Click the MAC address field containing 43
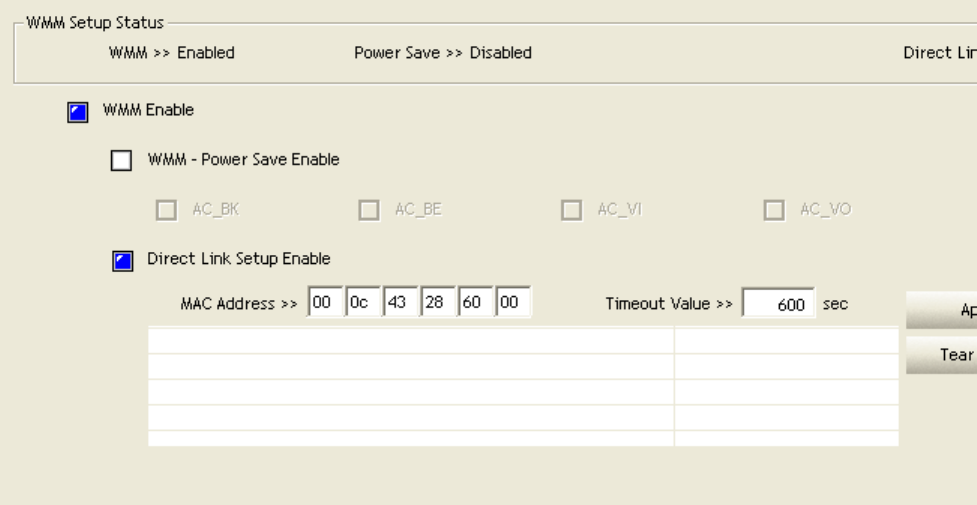This screenshot has width=977, height=505. coord(398,304)
